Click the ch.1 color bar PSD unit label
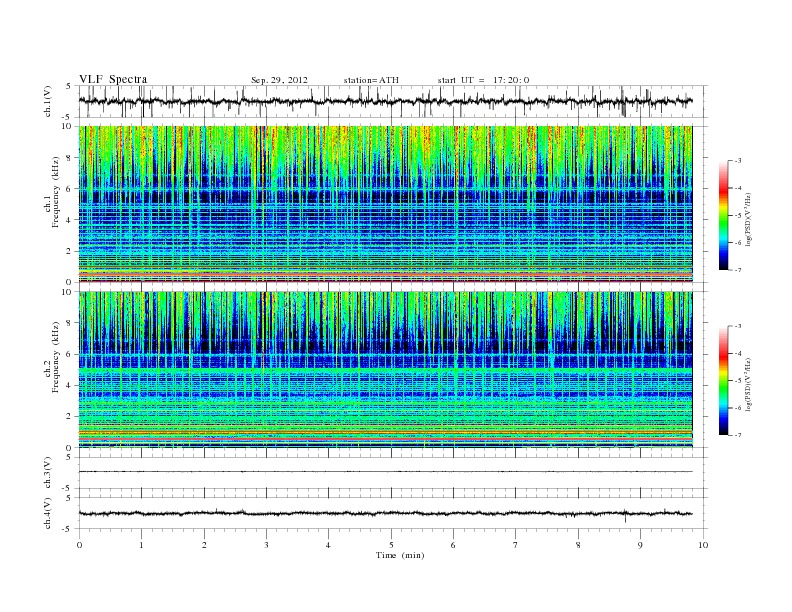The width and height of the screenshot is (792, 612). (x=749, y=219)
